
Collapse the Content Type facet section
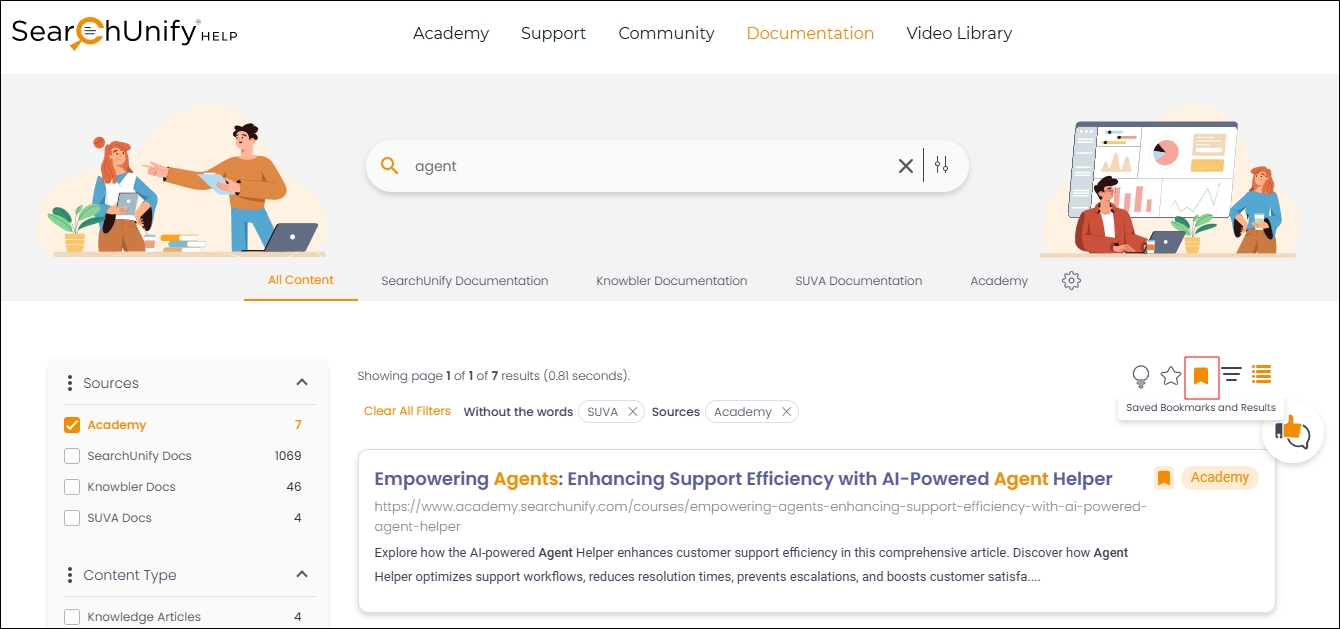coord(302,575)
